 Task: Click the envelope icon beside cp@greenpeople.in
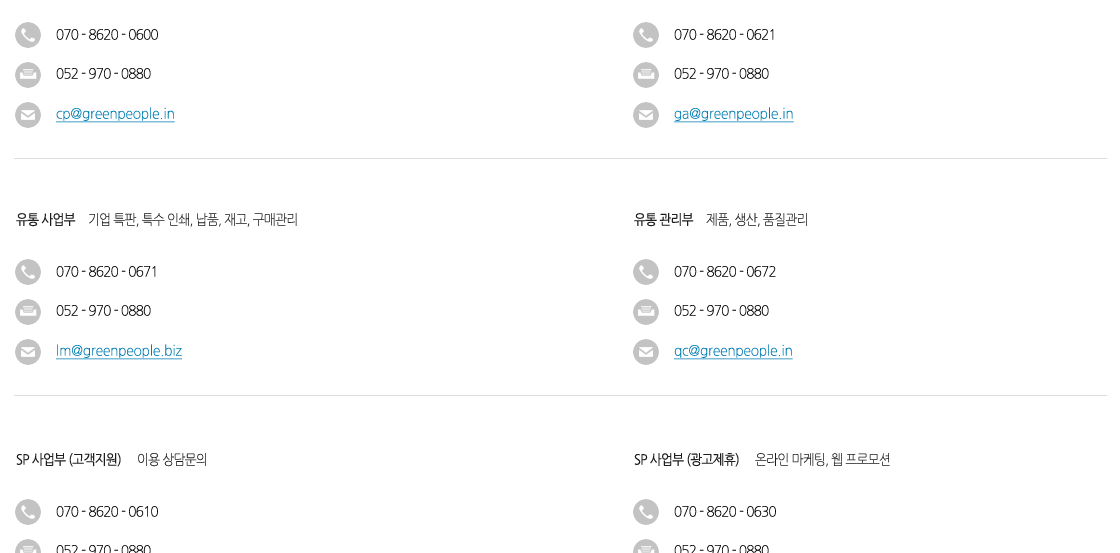(28, 115)
